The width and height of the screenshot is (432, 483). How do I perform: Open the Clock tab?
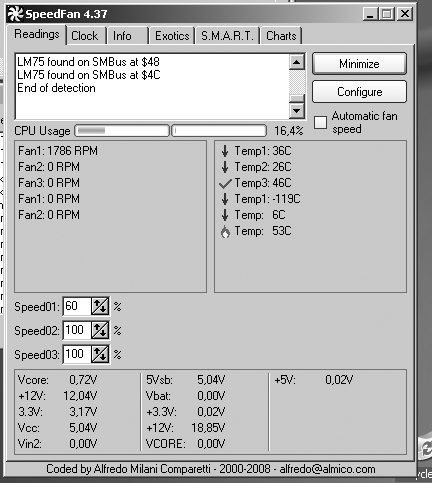pyautogui.click(x=85, y=36)
